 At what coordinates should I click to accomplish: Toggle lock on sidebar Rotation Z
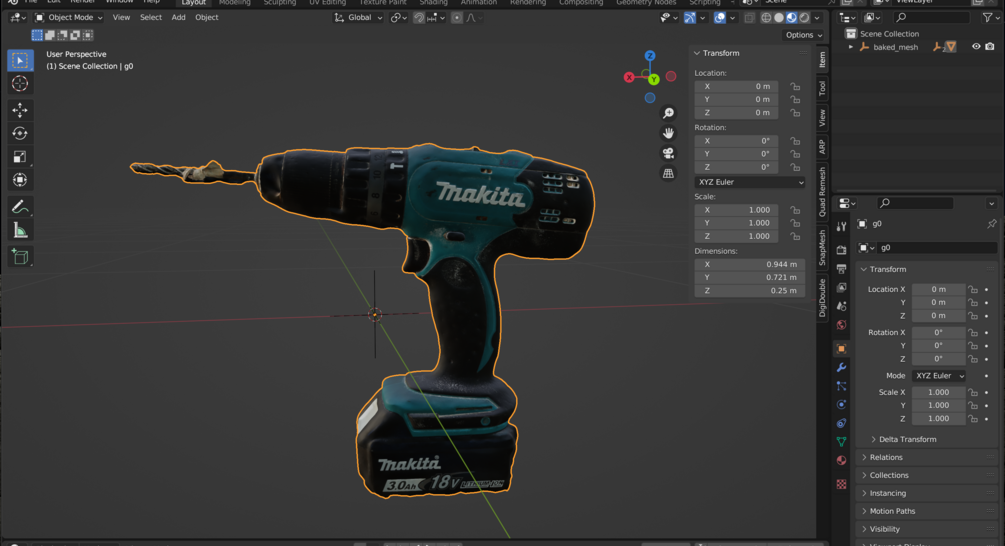[x=795, y=167]
